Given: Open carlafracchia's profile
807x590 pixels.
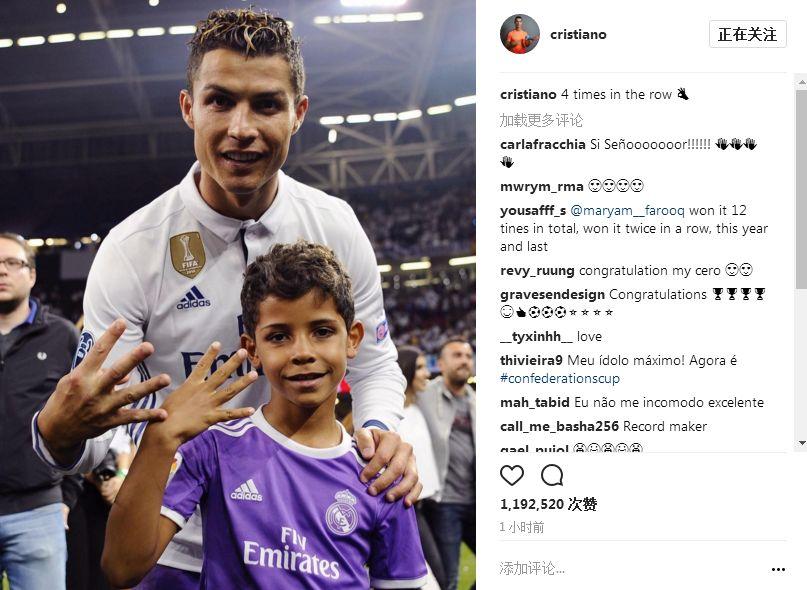Looking at the screenshot, I should [542, 144].
